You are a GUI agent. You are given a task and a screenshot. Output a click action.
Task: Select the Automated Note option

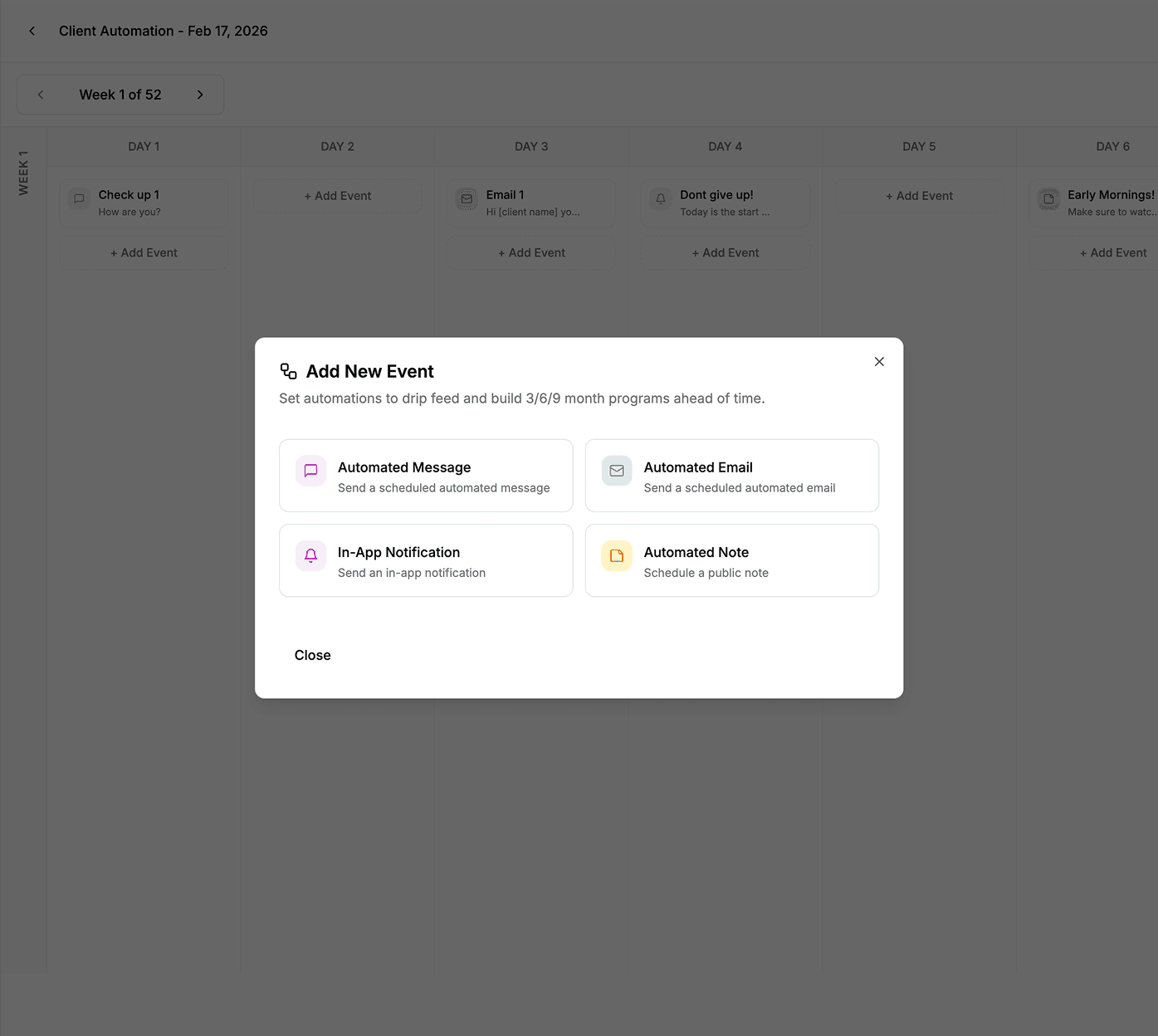[x=732, y=560]
